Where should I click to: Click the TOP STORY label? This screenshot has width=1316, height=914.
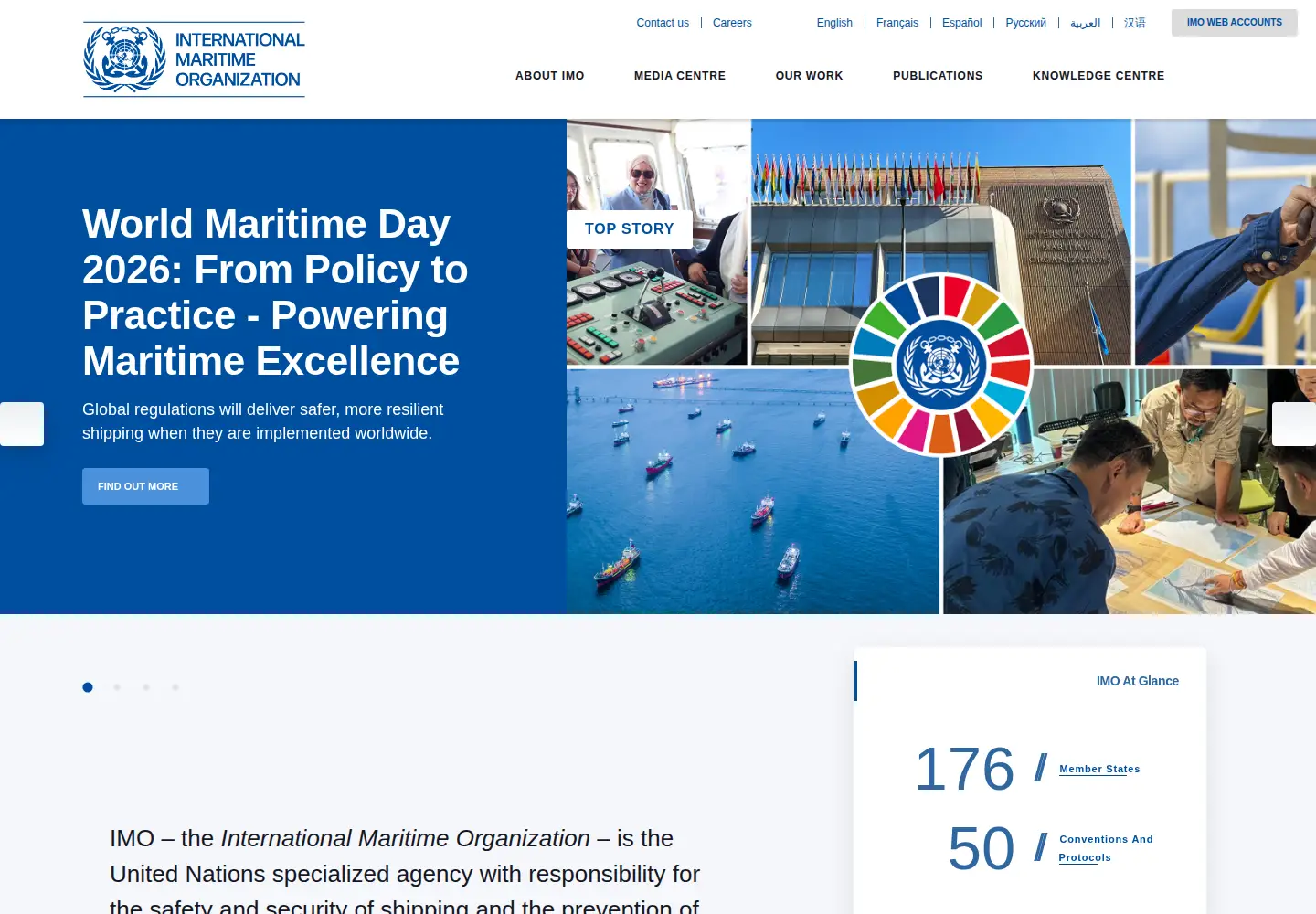point(630,229)
